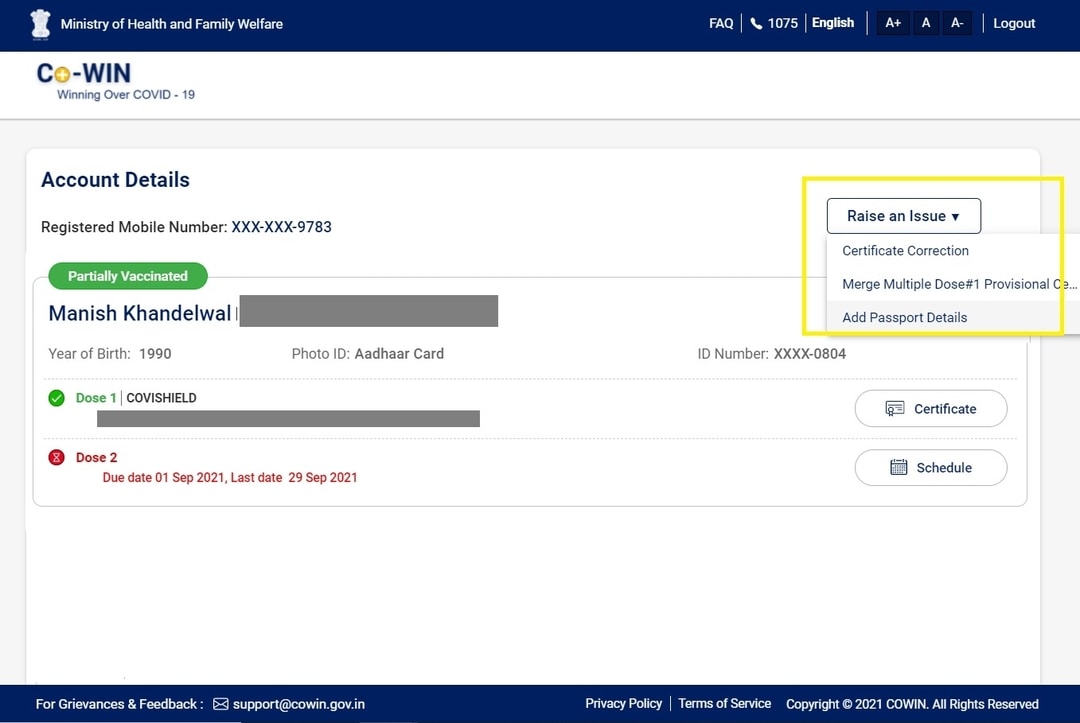The width and height of the screenshot is (1080, 723).
Task: Open the Privacy Policy link
Action: (623, 703)
